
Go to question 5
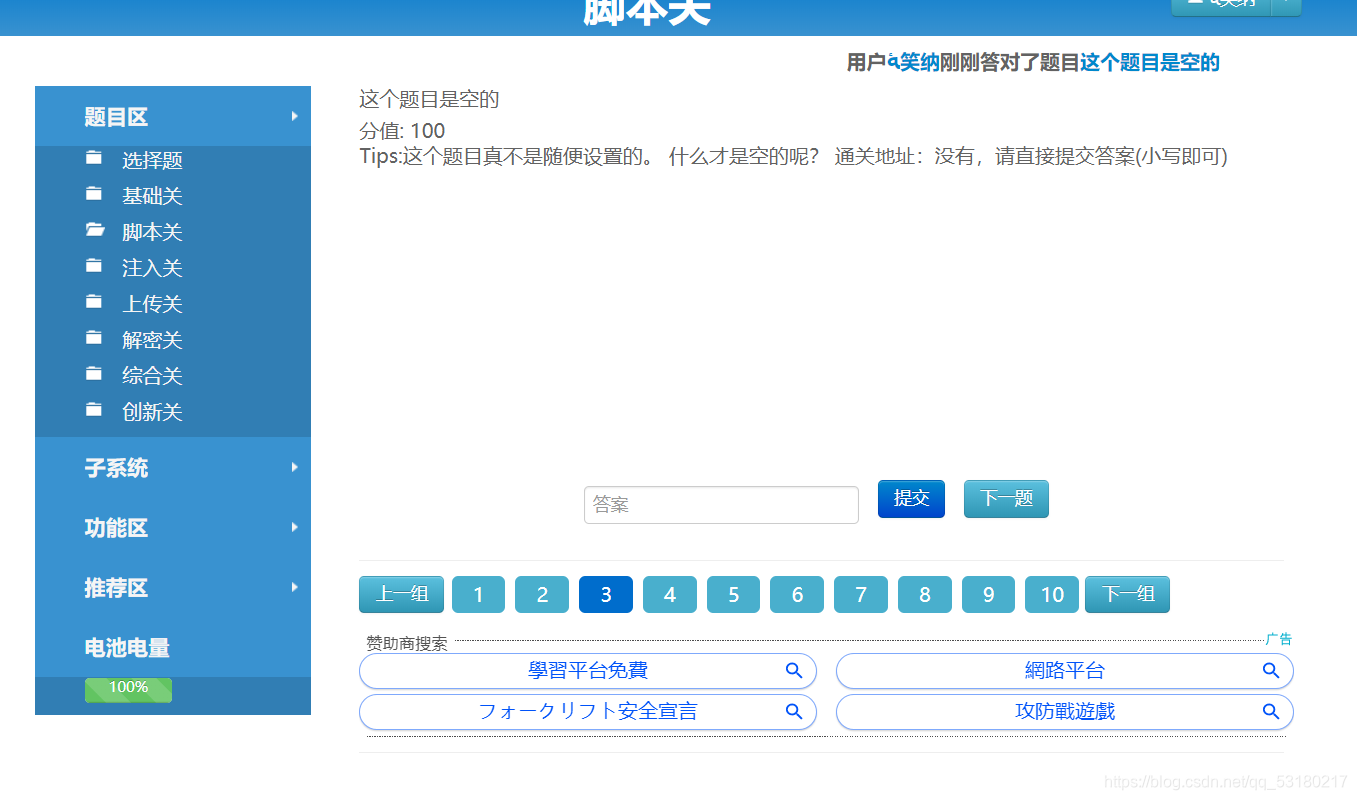(x=733, y=594)
